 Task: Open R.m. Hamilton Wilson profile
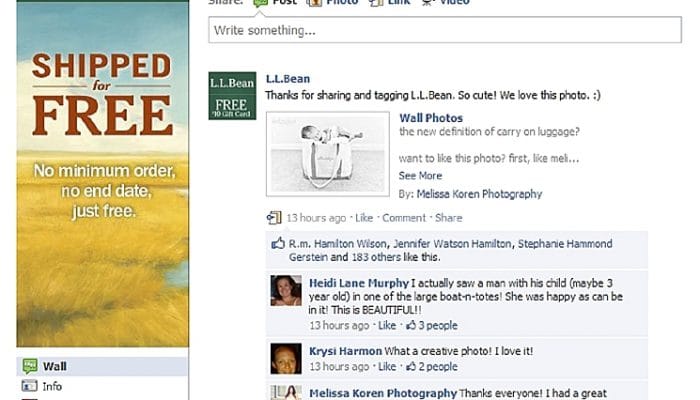pos(338,244)
